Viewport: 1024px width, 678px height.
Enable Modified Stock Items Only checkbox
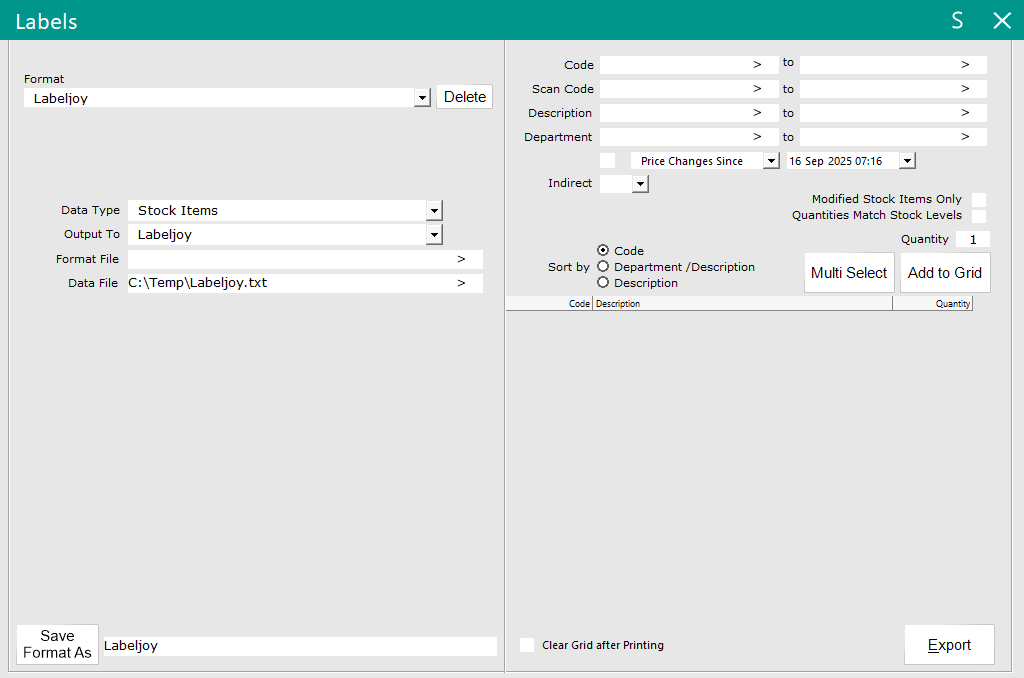click(x=979, y=200)
